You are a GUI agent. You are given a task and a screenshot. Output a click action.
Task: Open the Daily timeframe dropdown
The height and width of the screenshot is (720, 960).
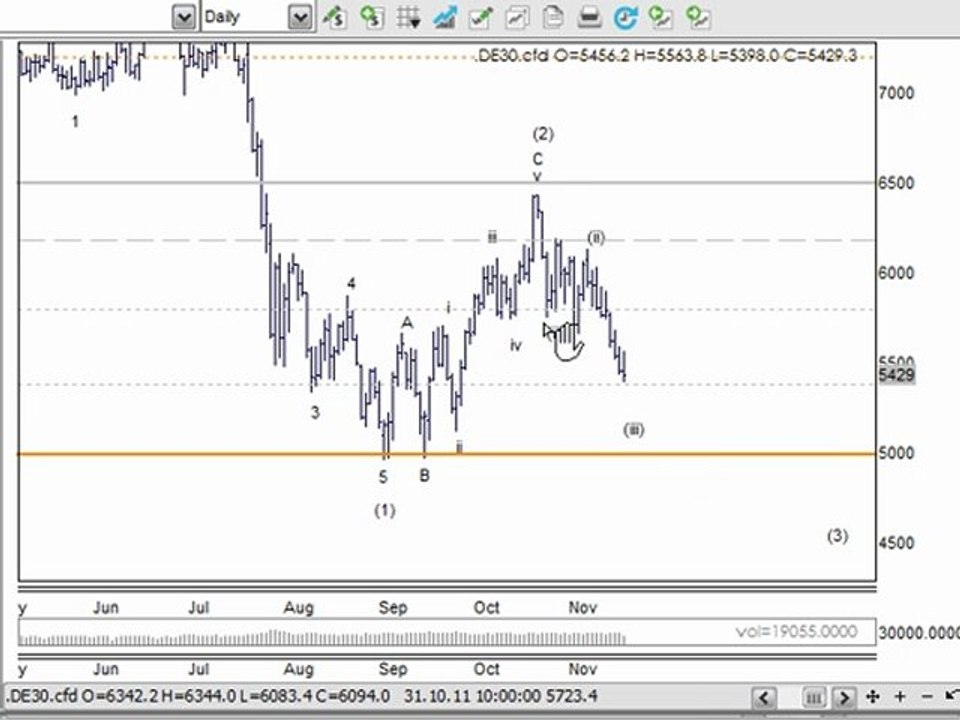tap(300, 17)
